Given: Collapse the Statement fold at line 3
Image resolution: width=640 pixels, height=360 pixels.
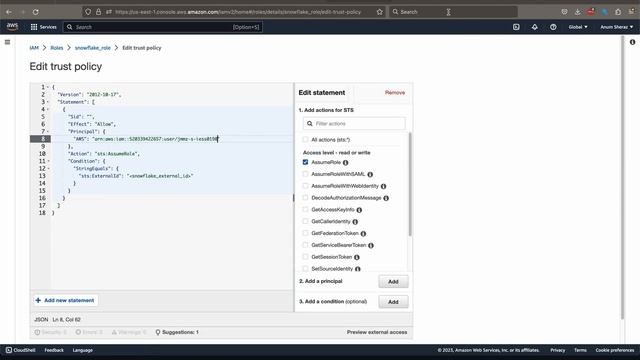Looking at the screenshot, I should point(48,102).
